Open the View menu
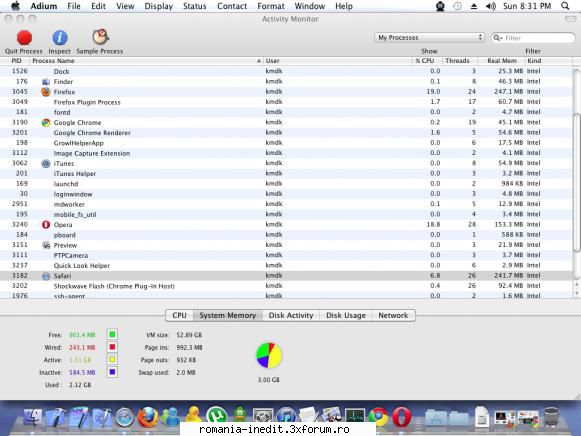Viewport: 581px width, 436px height. coord(125,6)
